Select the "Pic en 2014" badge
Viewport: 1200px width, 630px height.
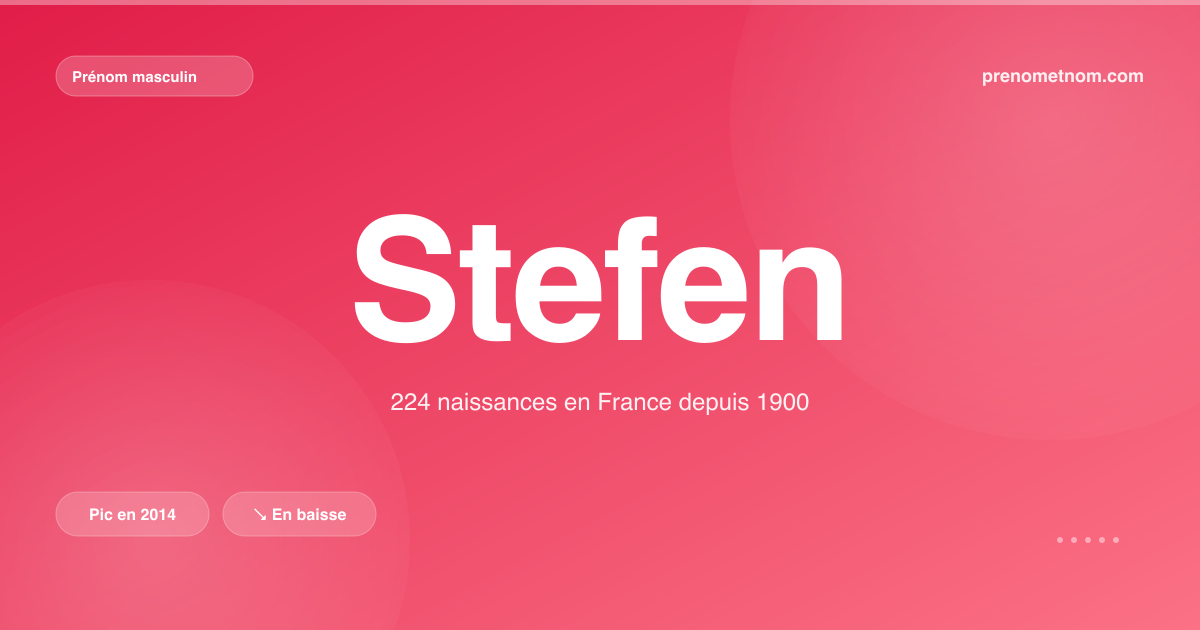132,514
